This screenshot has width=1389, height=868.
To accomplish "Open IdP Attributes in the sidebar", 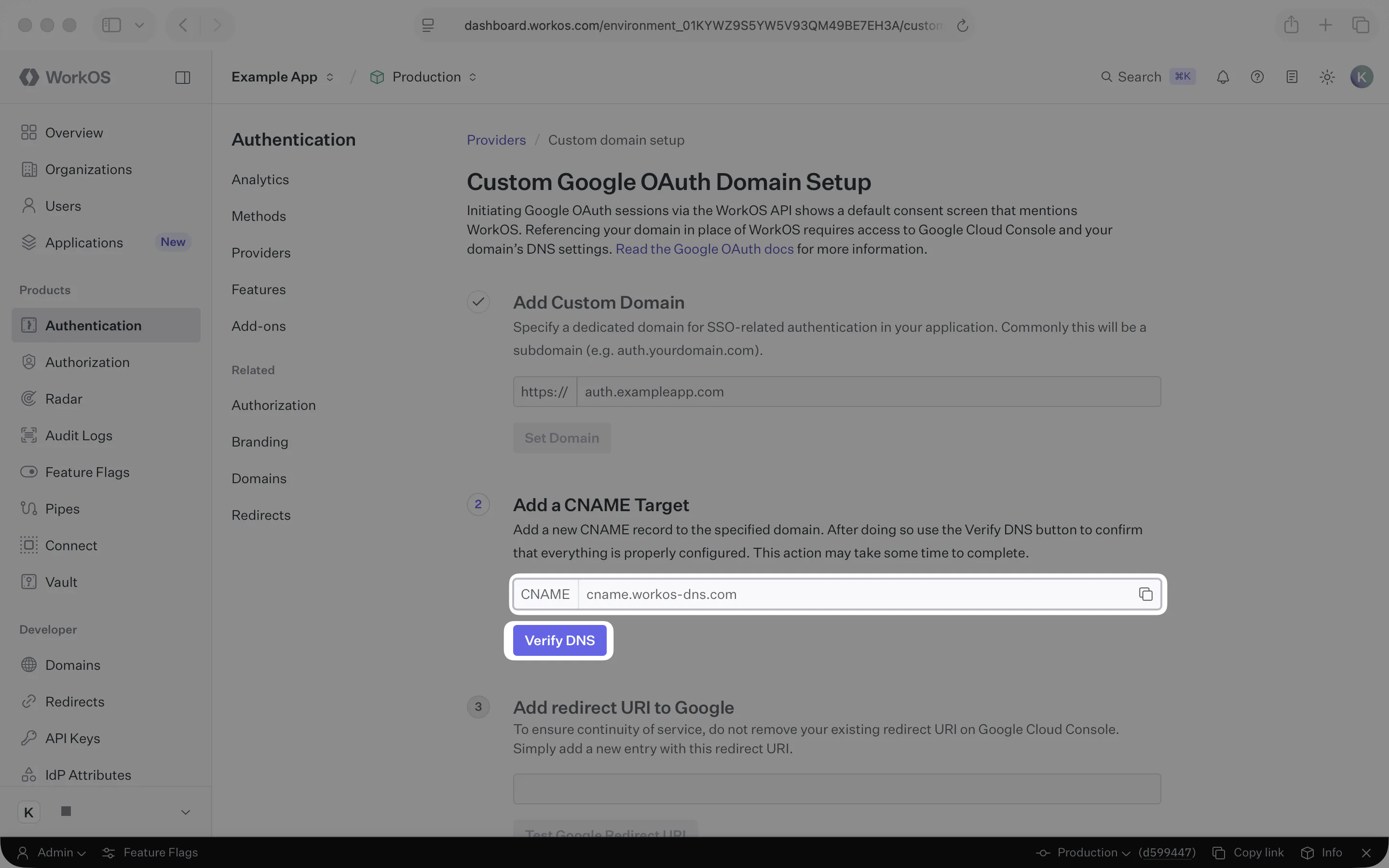I will point(106,775).
